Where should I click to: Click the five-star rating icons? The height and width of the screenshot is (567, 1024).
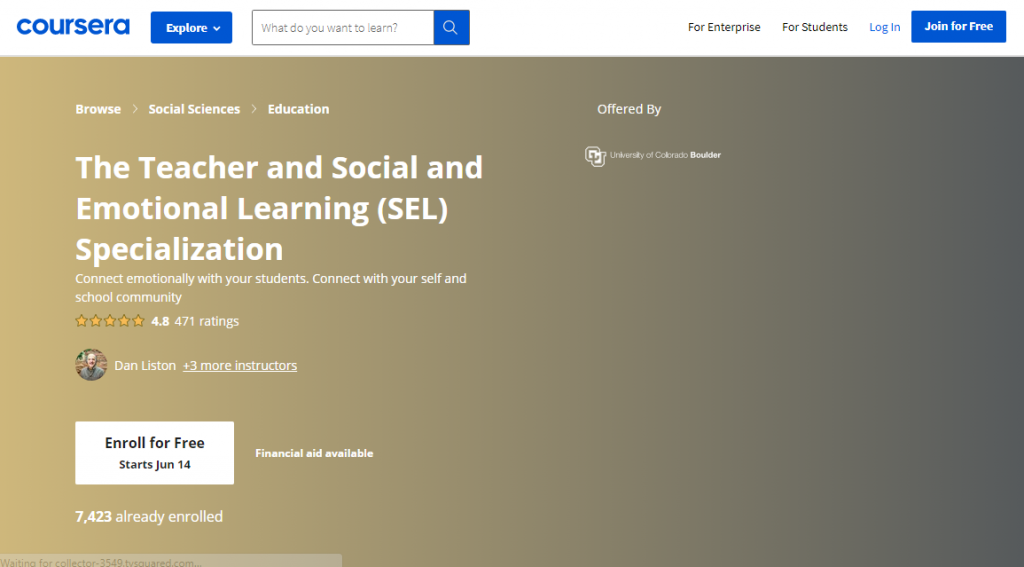[110, 321]
